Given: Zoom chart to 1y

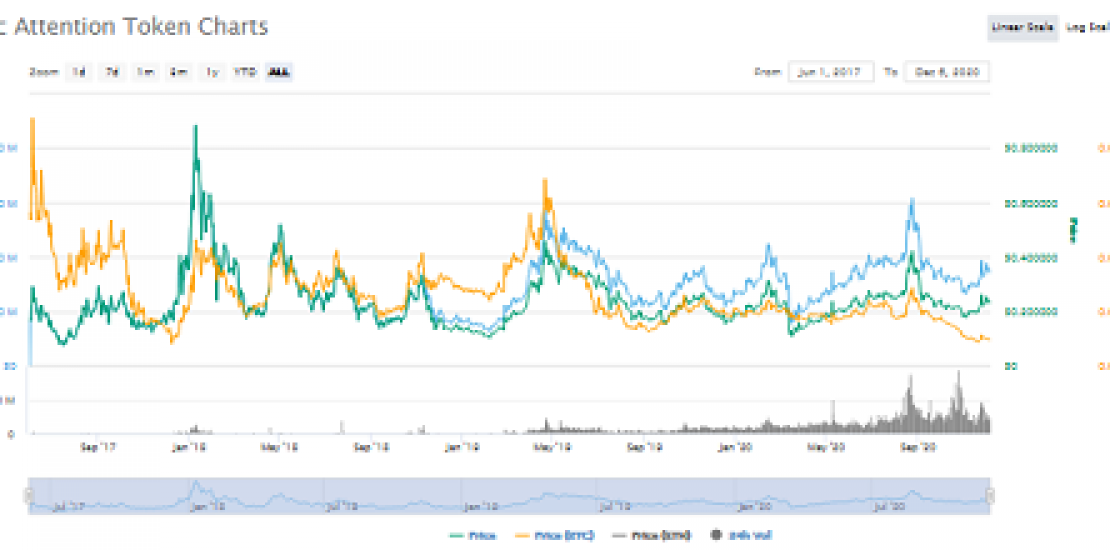Looking at the screenshot, I should tap(212, 72).
